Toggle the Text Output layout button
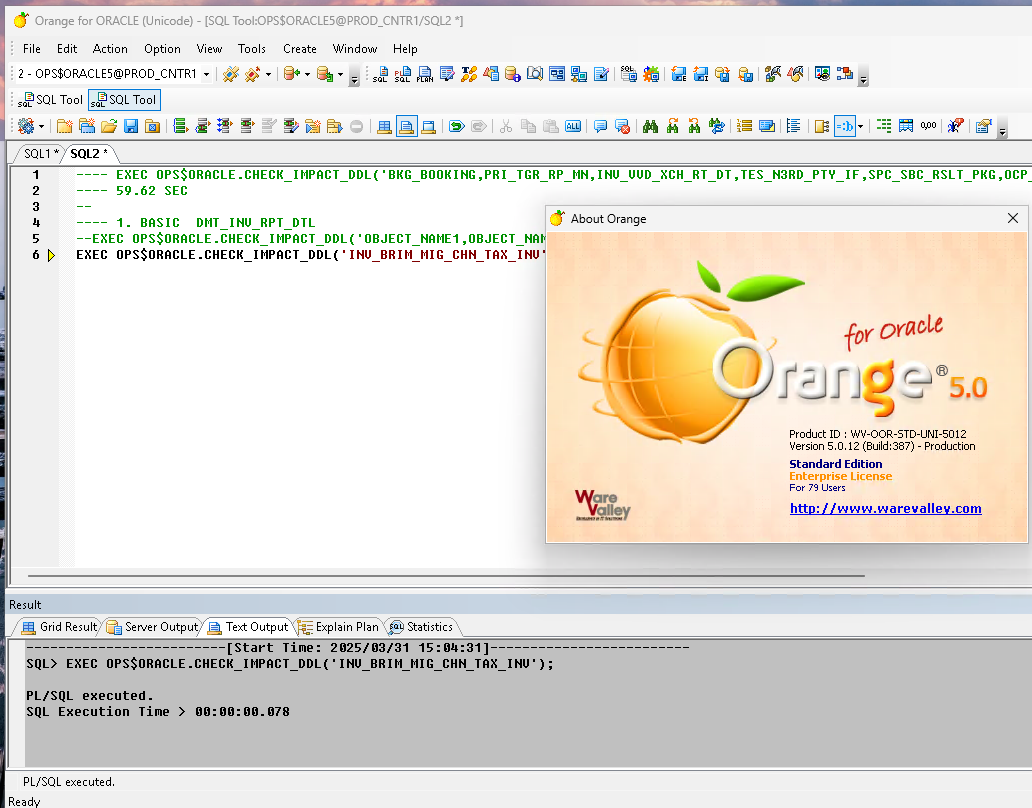 [406, 126]
